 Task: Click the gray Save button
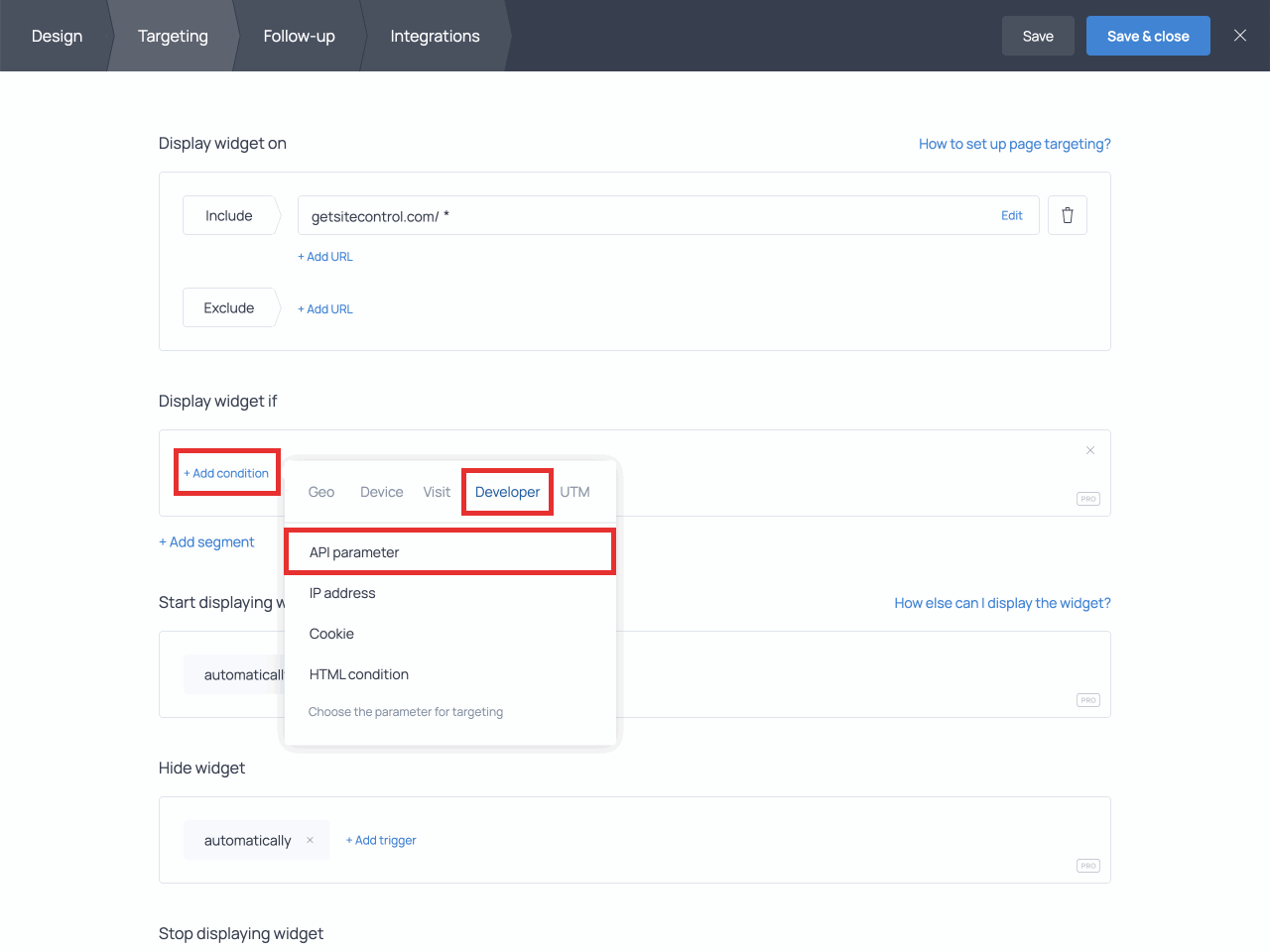click(x=1037, y=36)
